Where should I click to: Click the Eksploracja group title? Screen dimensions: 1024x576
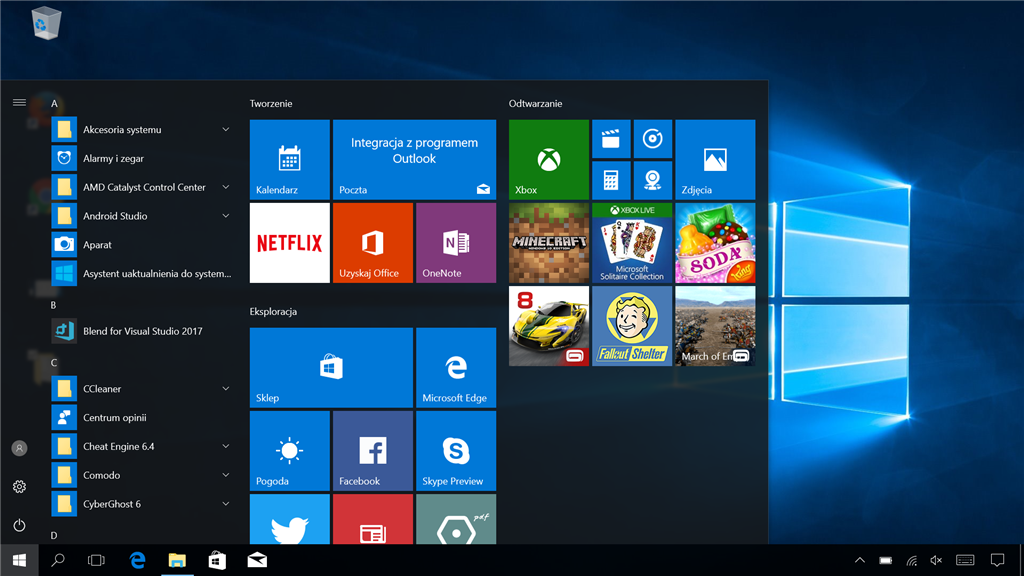pos(273,312)
